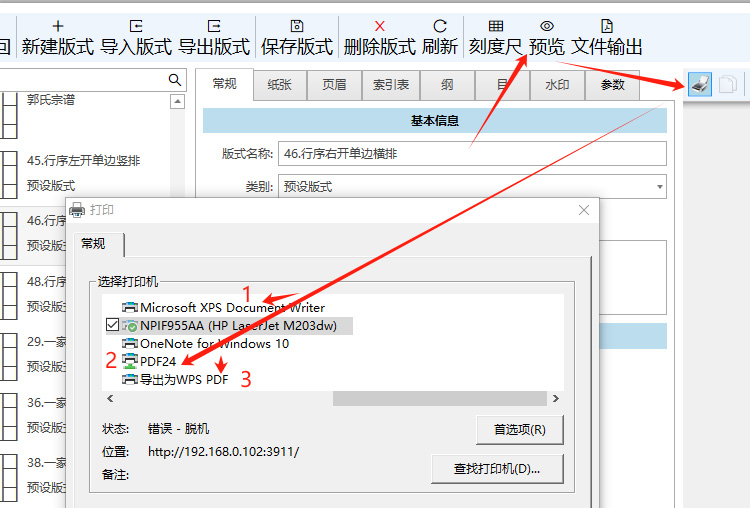Switch to the 纸张 tab

pos(280,85)
